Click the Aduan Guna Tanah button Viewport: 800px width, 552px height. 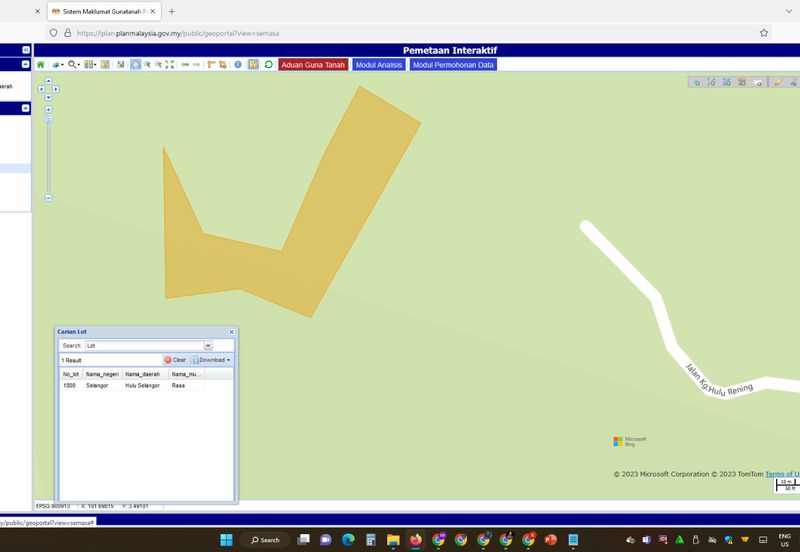click(313, 64)
